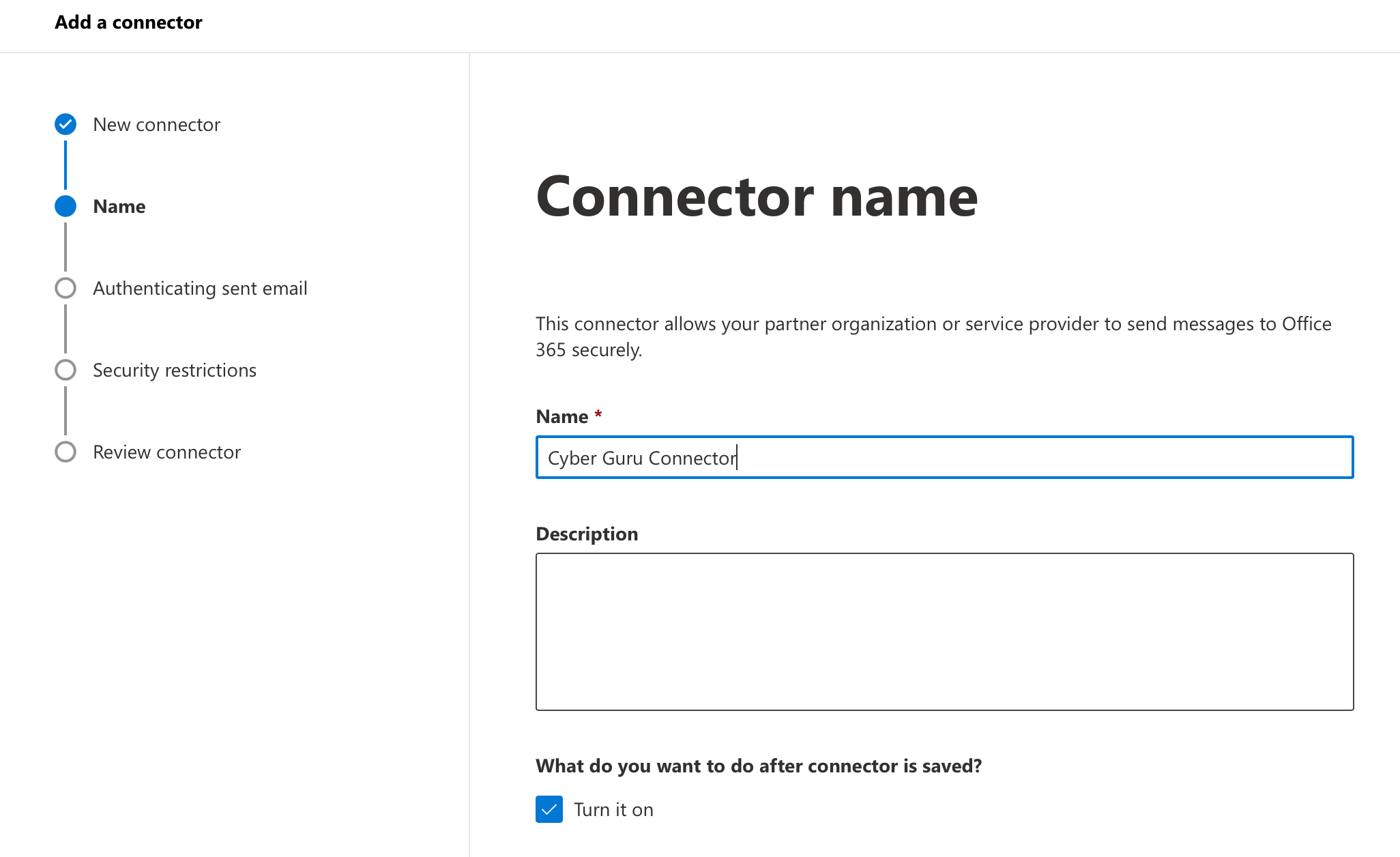This screenshot has height=857, width=1400.
Task: Go back to the New connector step label
Action: [x=157, y=125]
